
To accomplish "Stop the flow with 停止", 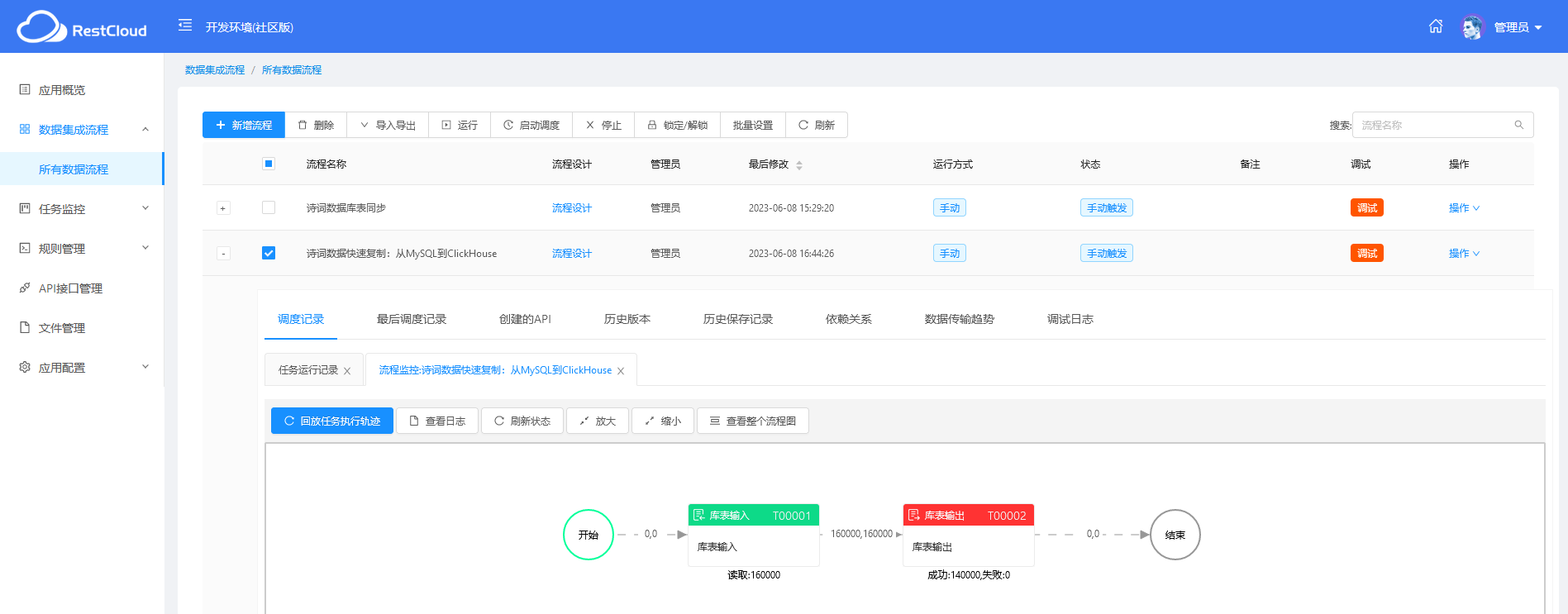I will [603, 125].
